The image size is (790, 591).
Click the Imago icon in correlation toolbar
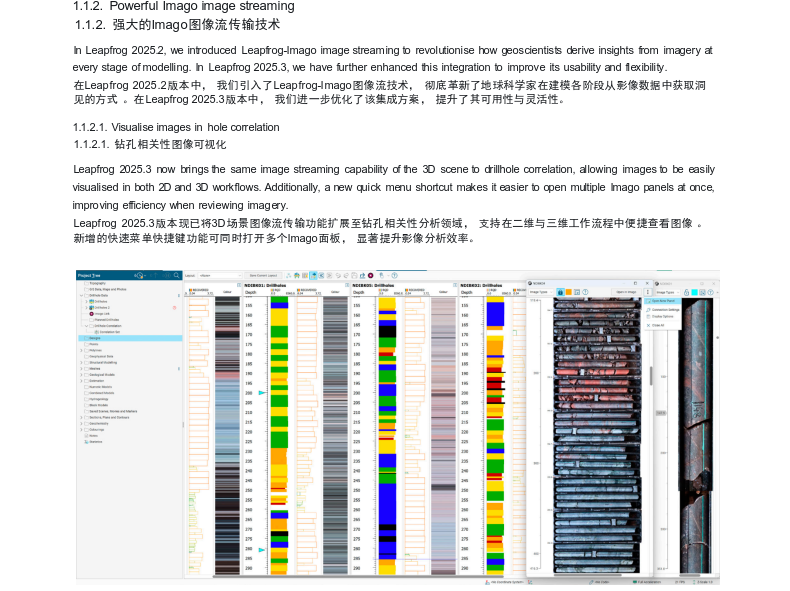coord(371,275)
